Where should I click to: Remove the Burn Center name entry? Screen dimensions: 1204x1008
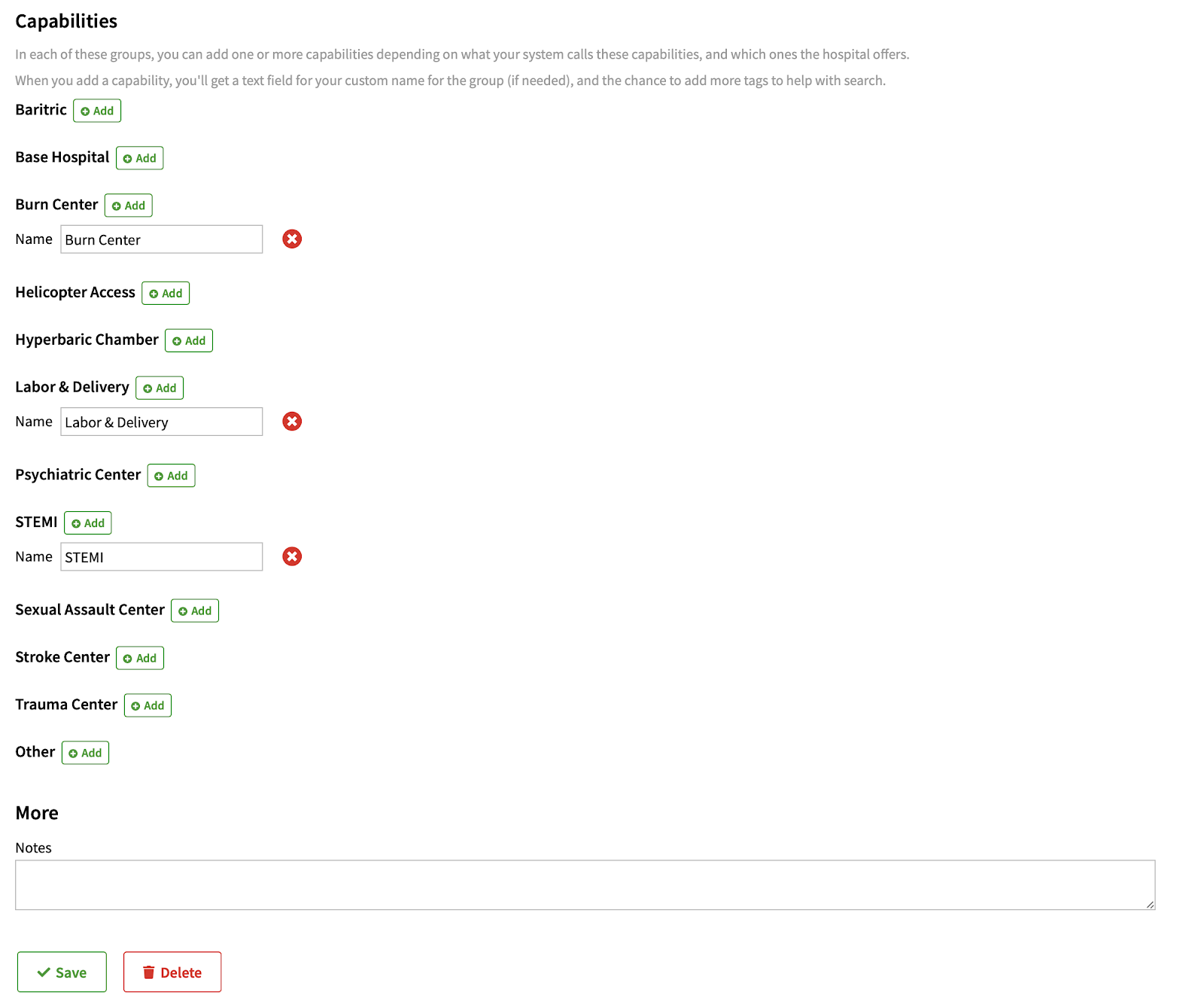(x=292, y=239)
